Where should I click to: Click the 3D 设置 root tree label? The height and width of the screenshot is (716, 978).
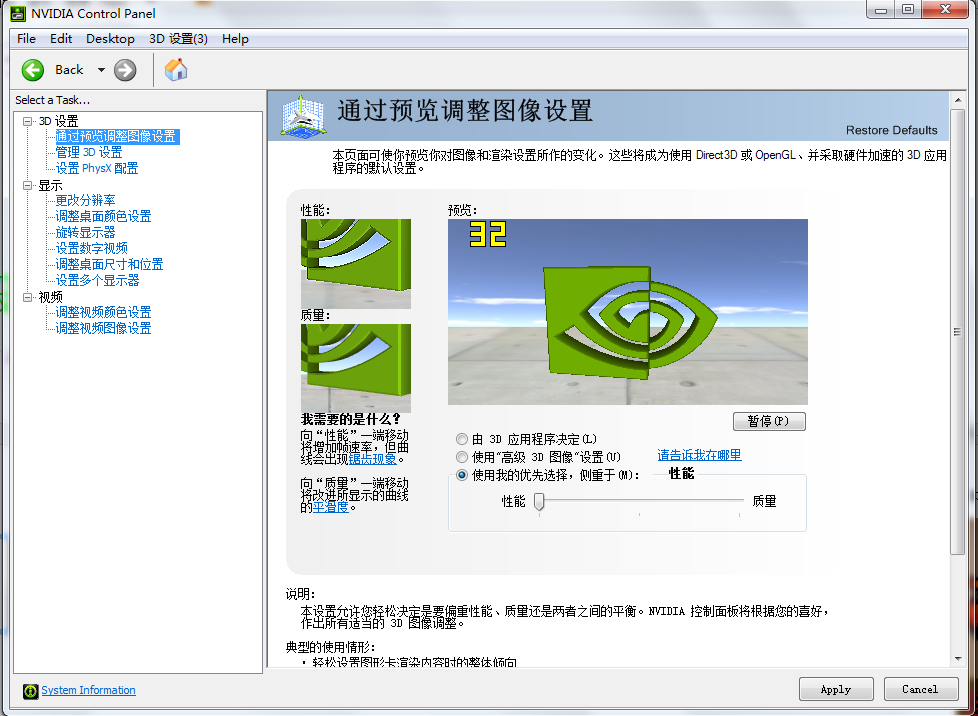[59, 121]
